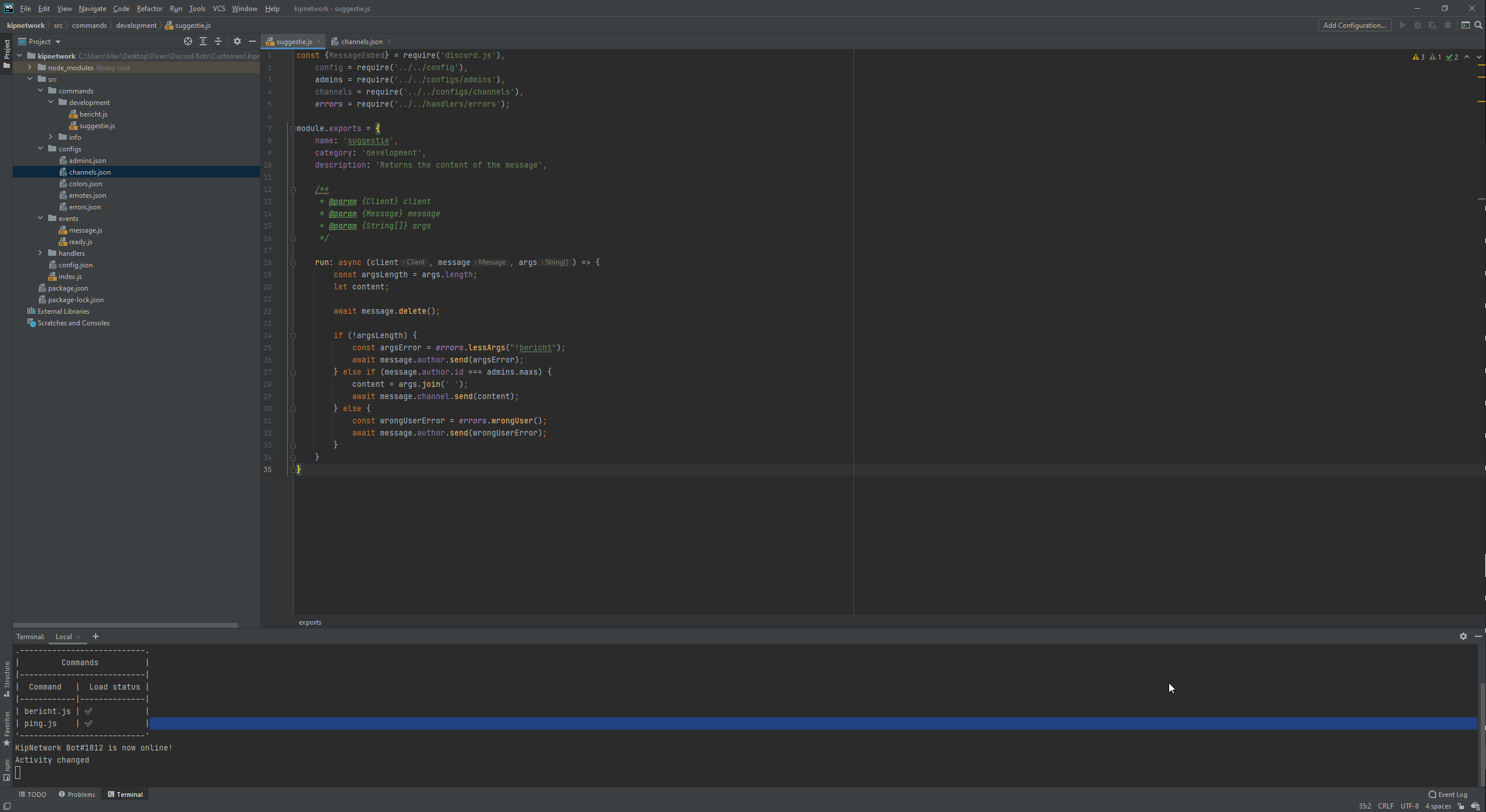Click the Add Configuration button
This screenshot has height=812, width=1486.
pyautogui.click(x=1354, y=25)
